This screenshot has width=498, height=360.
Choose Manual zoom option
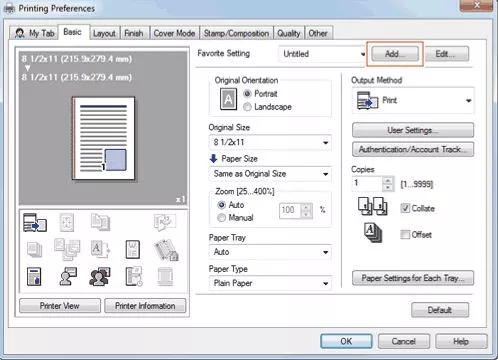coord(221,218)
